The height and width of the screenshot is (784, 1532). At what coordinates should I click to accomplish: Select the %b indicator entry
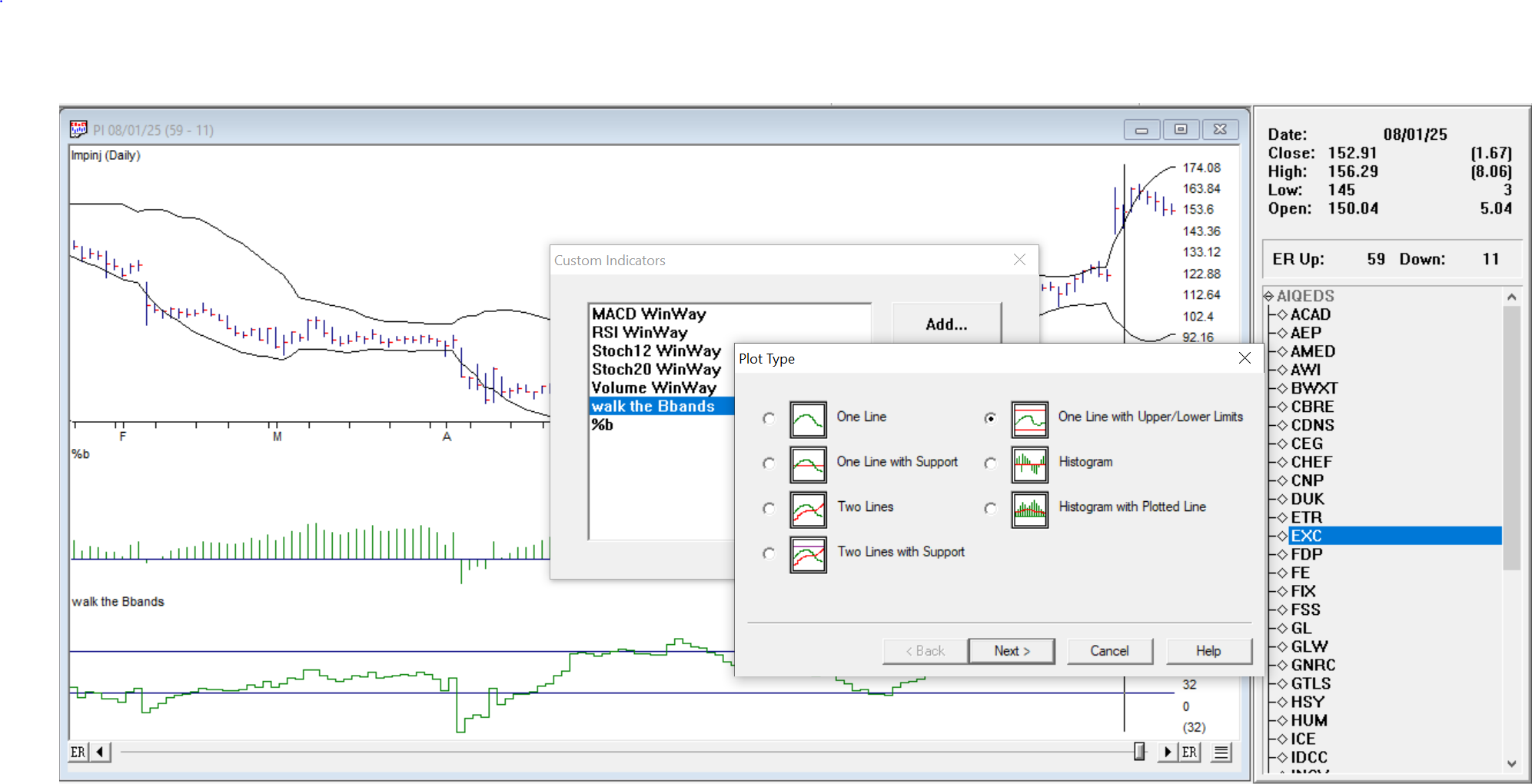click(x=602, y=424)
